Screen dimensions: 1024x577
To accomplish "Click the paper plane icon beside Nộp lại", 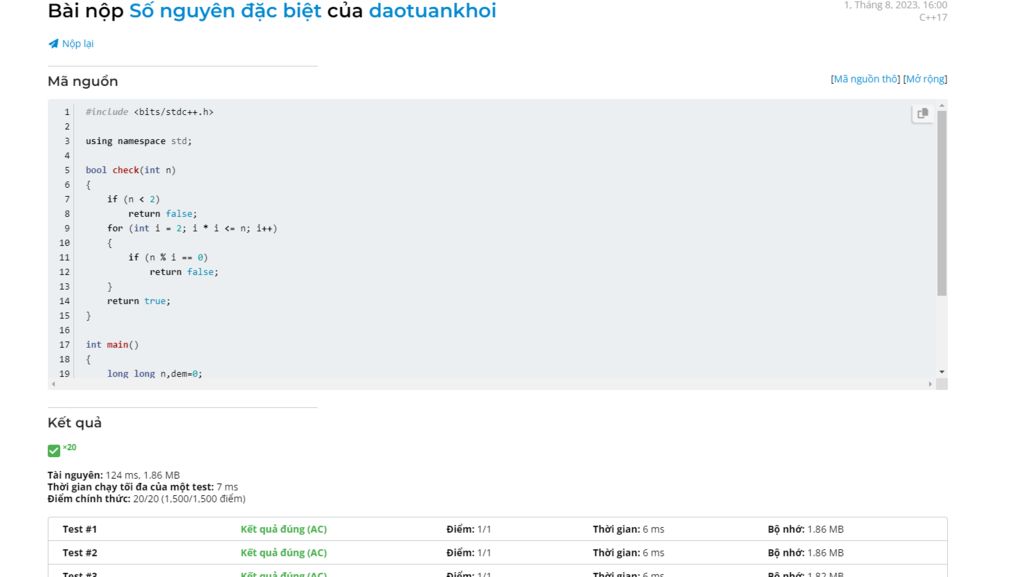I will click(x=53, y=44).
